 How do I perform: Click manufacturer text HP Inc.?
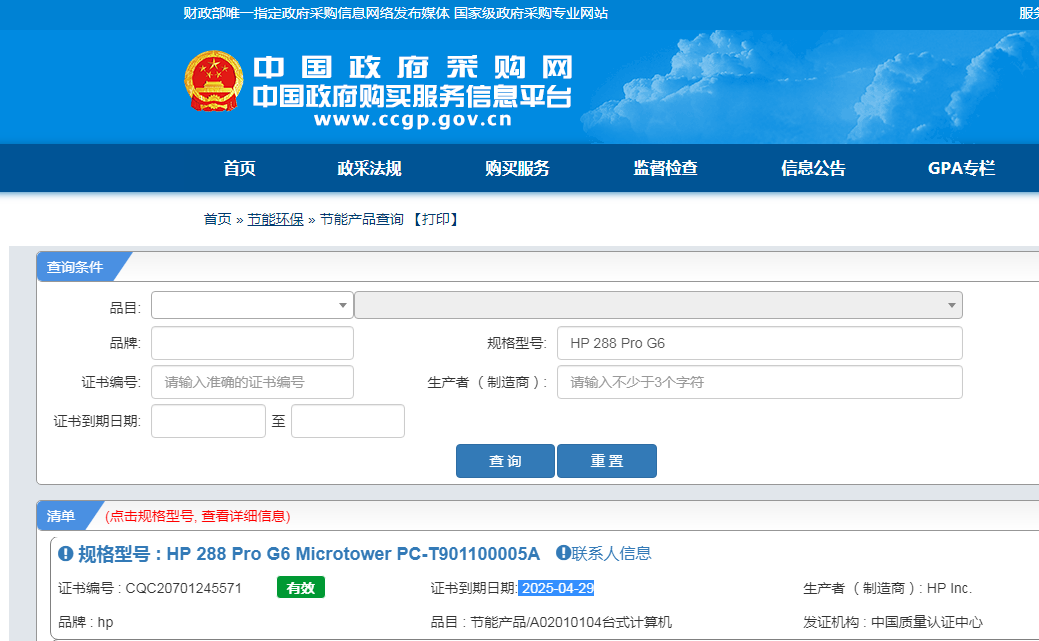click(949, 588)
